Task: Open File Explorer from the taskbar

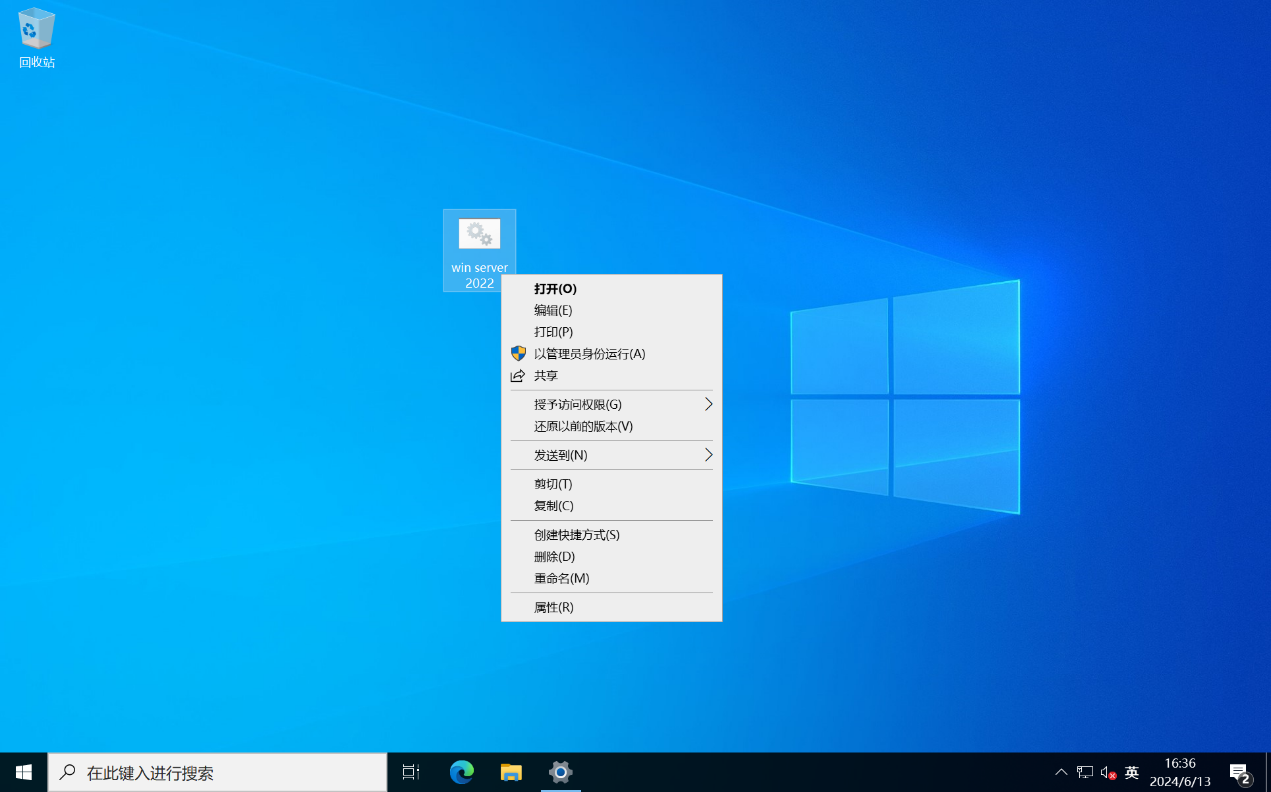Action: pyautogui.click(x=511, y=772)
